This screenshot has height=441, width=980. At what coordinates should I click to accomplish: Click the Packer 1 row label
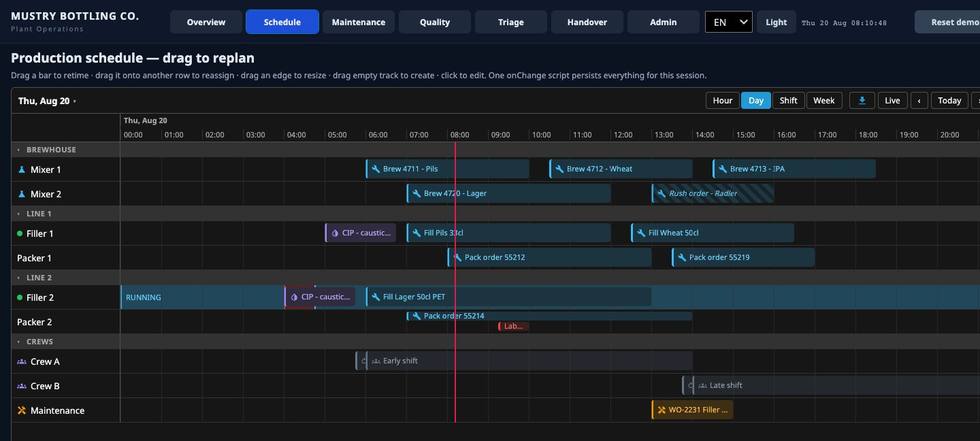(x=34, y=258)
